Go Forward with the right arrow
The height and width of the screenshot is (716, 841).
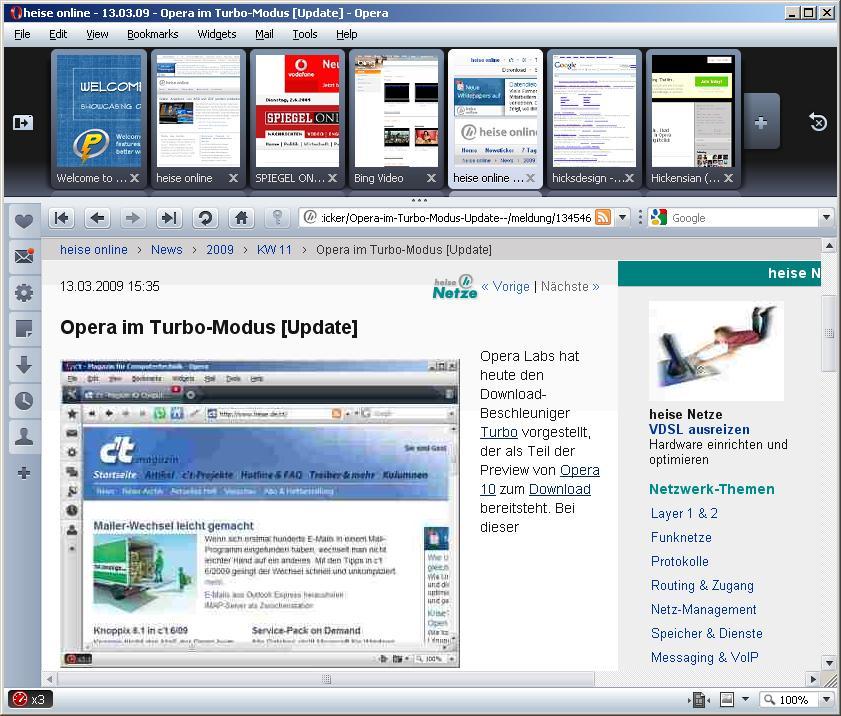[132, 218]
